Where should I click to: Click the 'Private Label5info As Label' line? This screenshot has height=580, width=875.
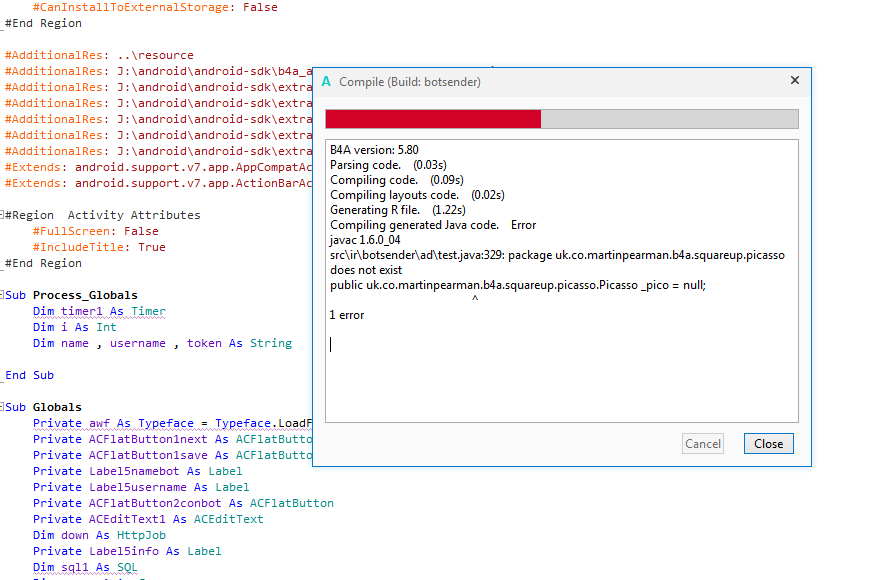(x=127, y=551)
